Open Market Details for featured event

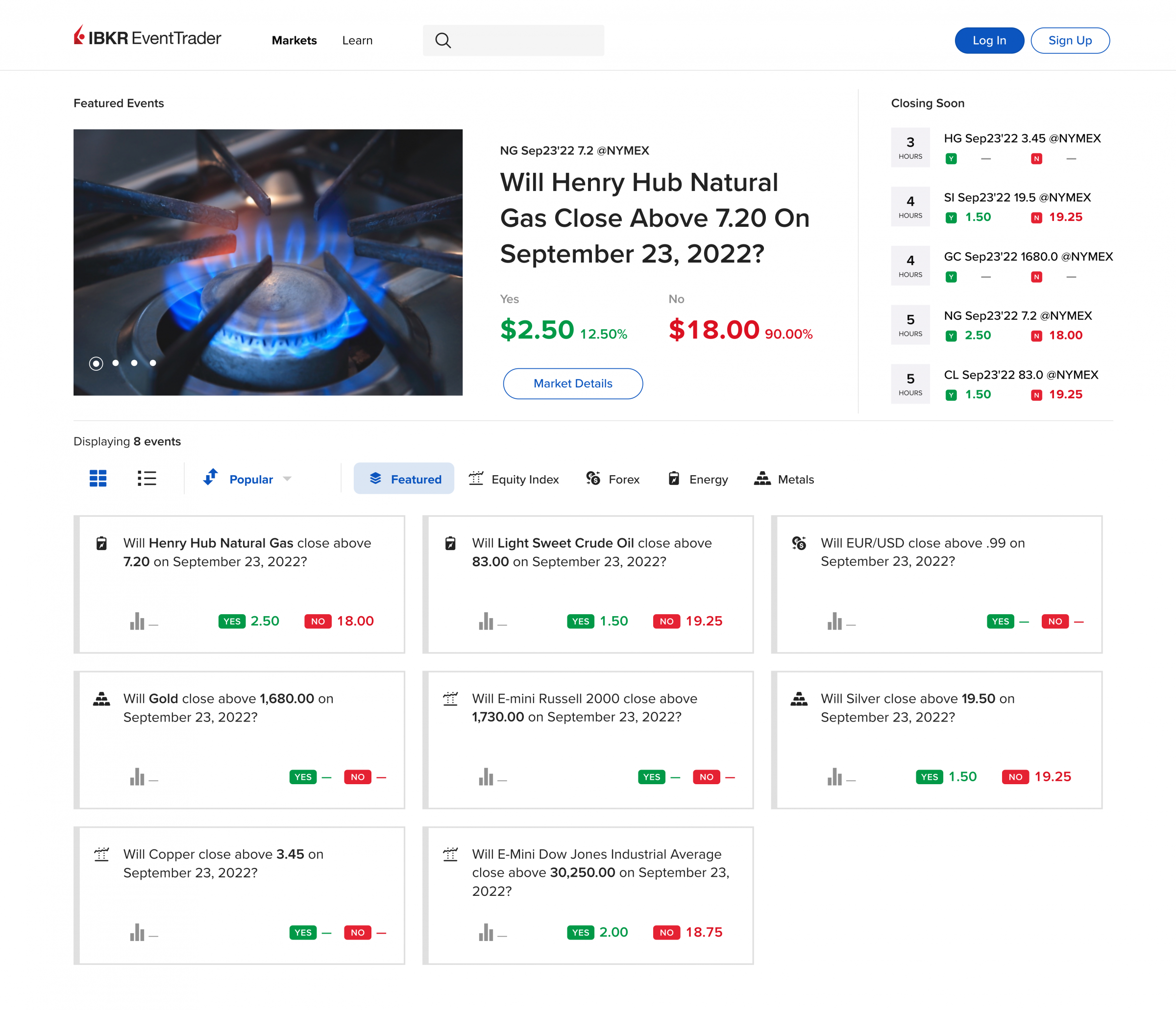pos(573,384)
